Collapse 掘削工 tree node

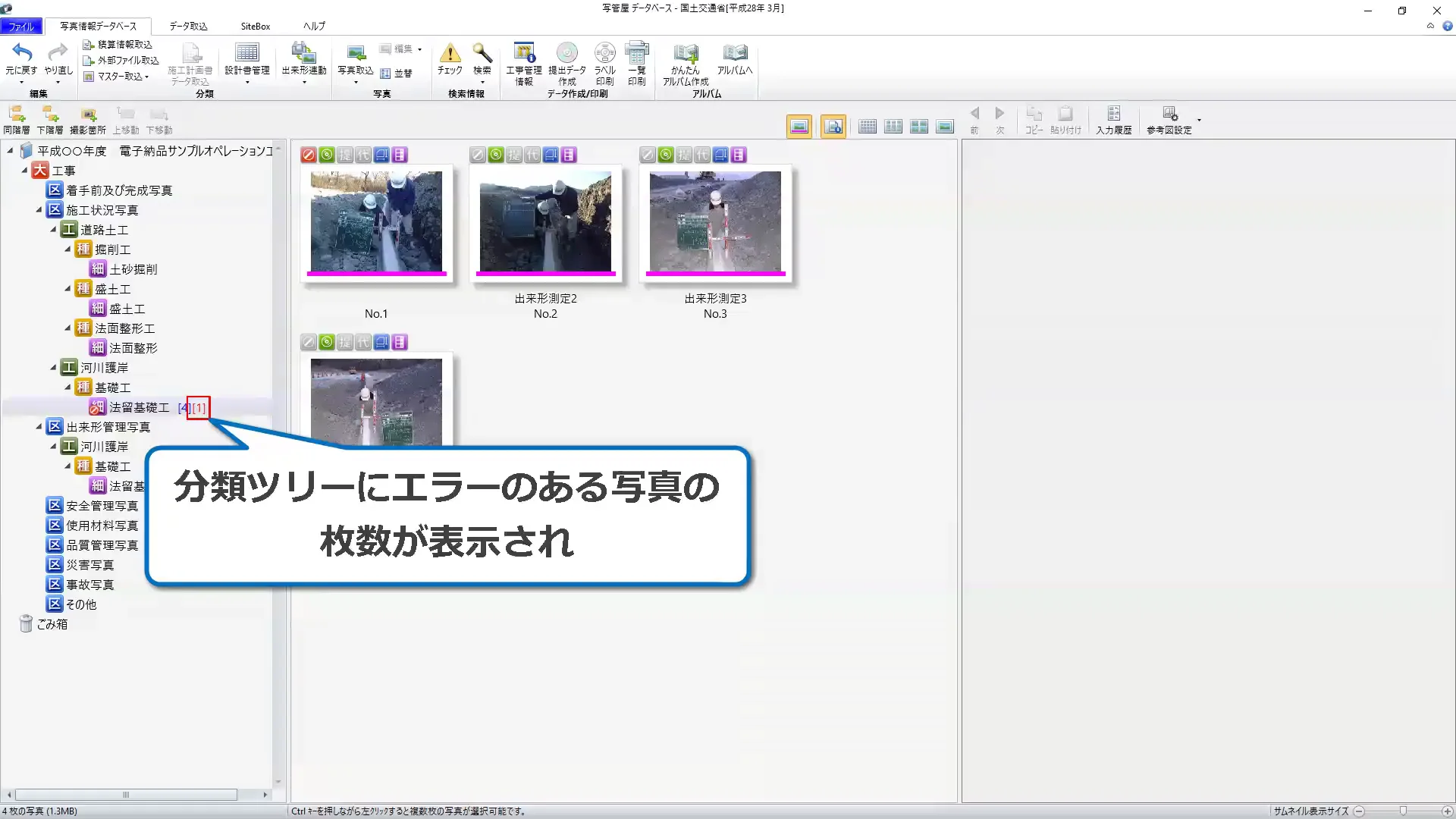tap(67, 249)
